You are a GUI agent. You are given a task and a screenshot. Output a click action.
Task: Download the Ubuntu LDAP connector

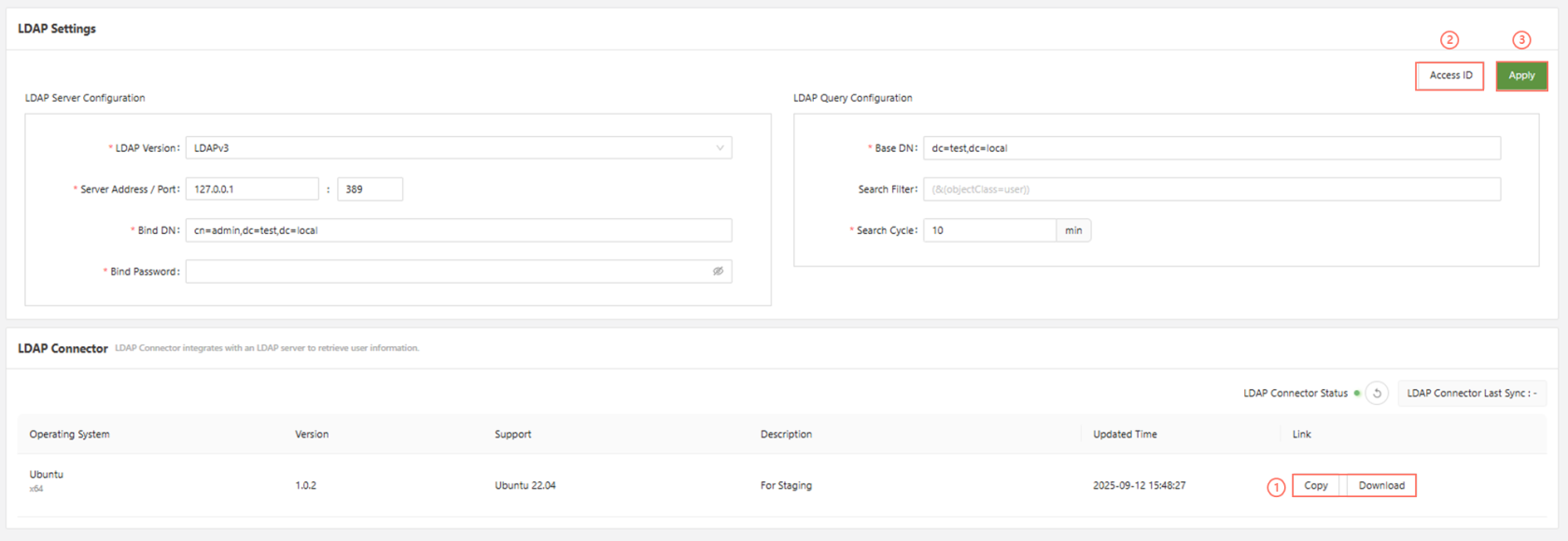click(x=1381, y=486)
